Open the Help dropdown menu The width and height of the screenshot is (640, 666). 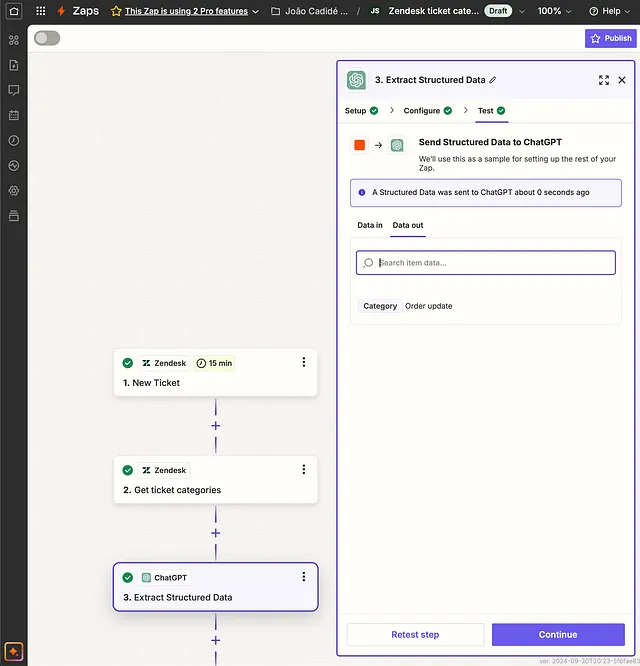(609, 11)
